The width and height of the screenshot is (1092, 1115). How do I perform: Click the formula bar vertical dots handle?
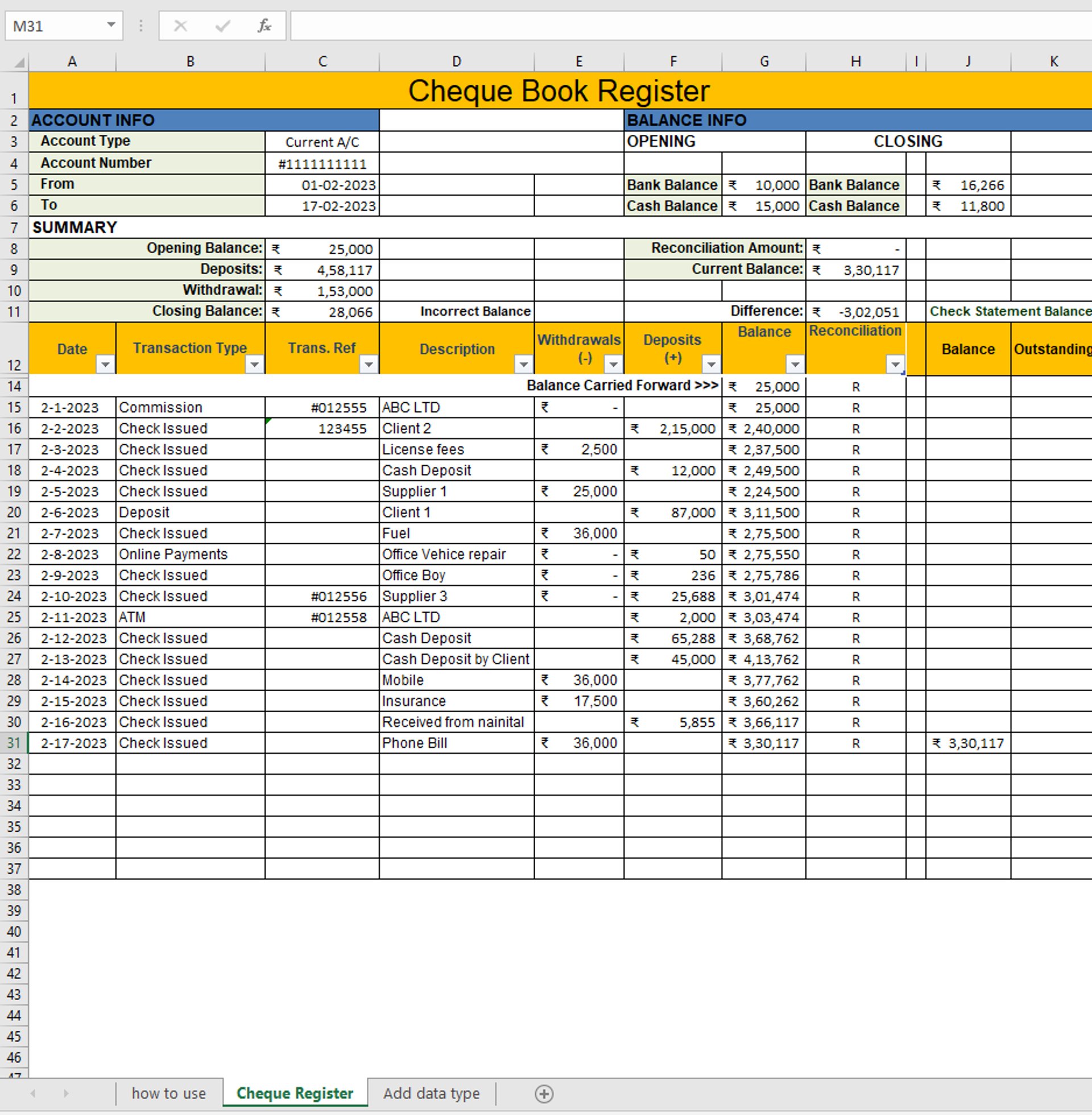point(140,26)
